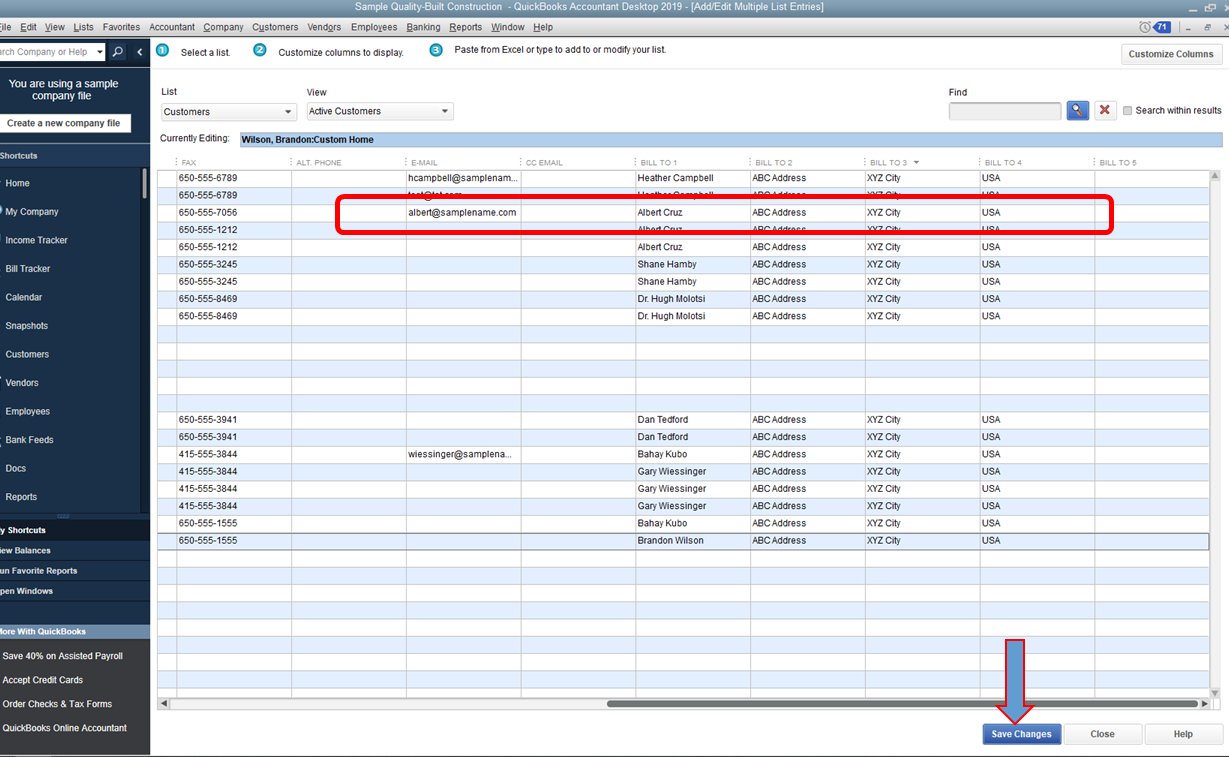Click the hcampbell@samplenam... email cell
Viewport: 1229px width, 757px height.
[463, 178]
